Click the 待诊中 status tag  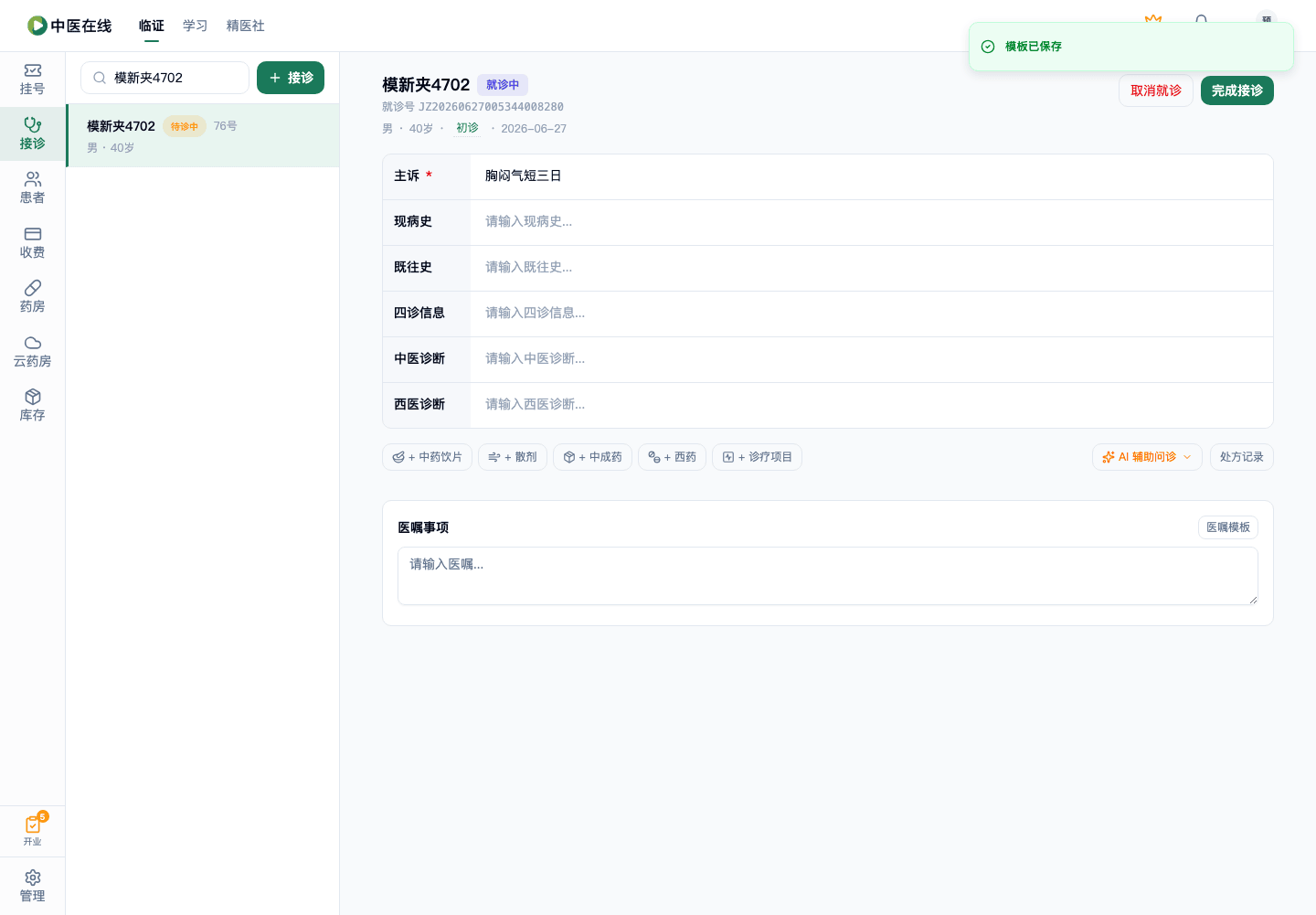coord(185,126)
